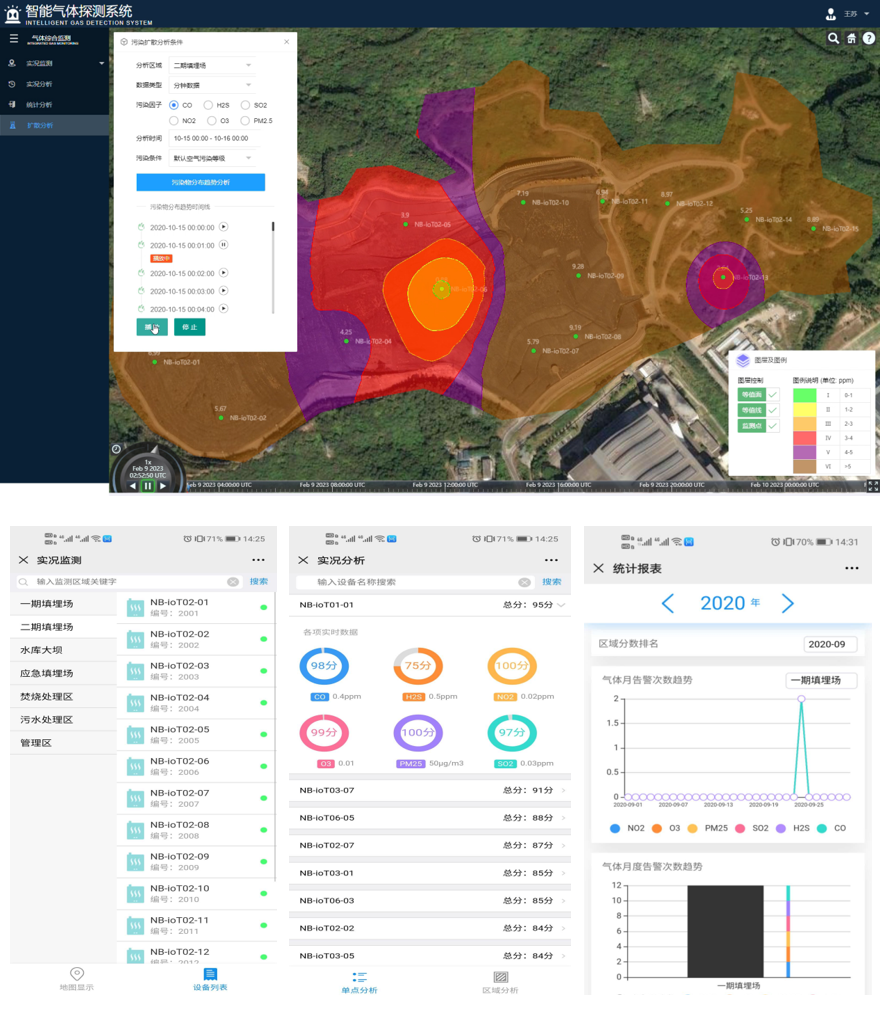Select 统计分析 in the left sidebar
This screenshot has height=1009, width=880.
39,105
